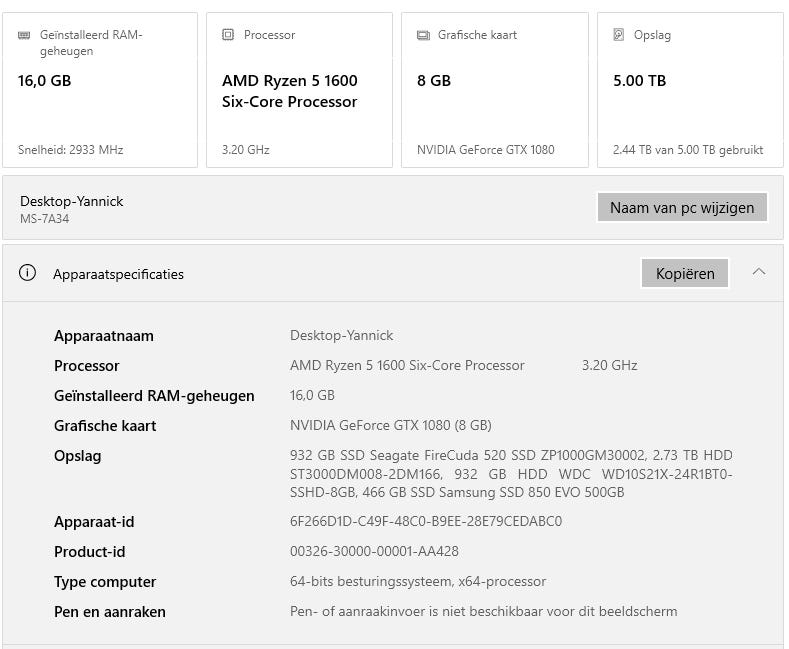Click the 2.44 TB van 5.00 TB gebruikt text

point(688,150)
